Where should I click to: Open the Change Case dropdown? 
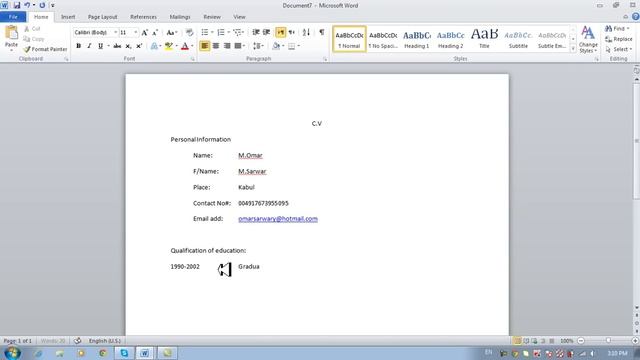tap(172, 32)
